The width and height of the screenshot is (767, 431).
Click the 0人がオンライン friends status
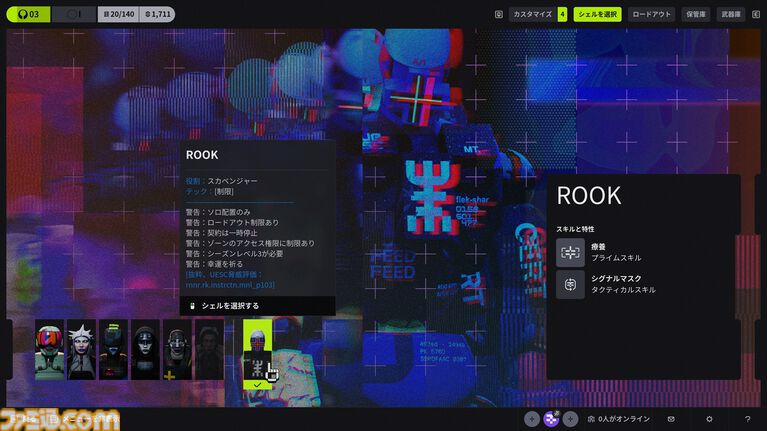pos(620,419)
